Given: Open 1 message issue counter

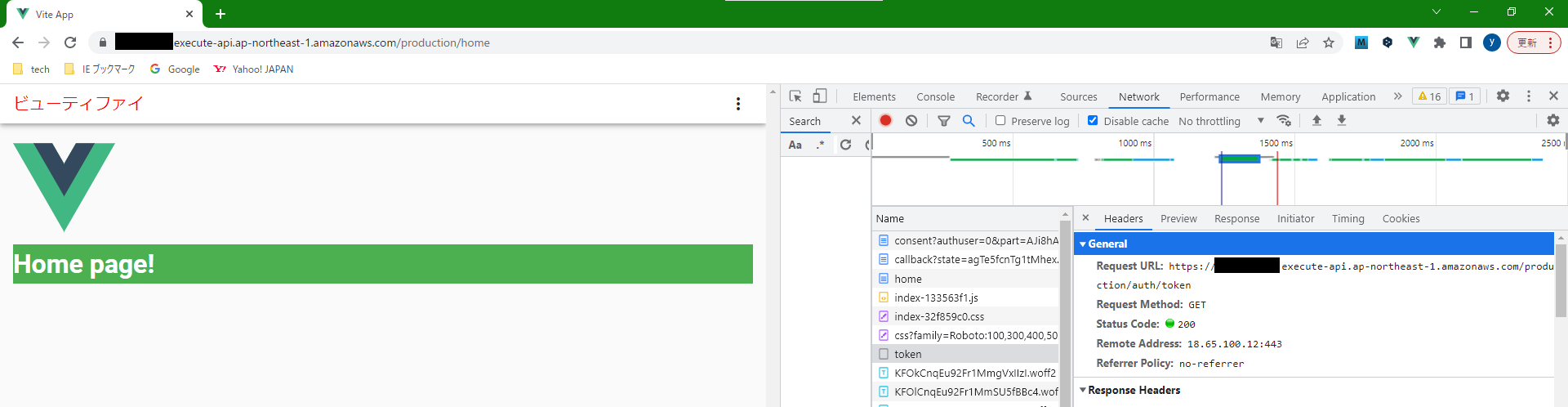Looking at the screenshot, I should coord(1464,96).
